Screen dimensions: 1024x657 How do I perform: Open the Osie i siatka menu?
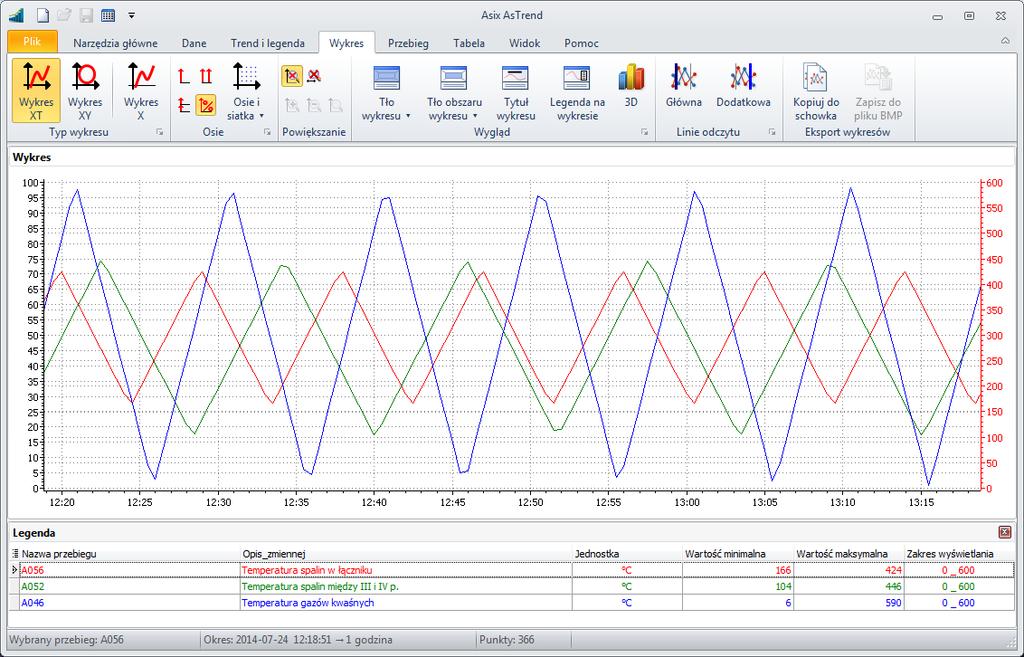click(246, 91)
